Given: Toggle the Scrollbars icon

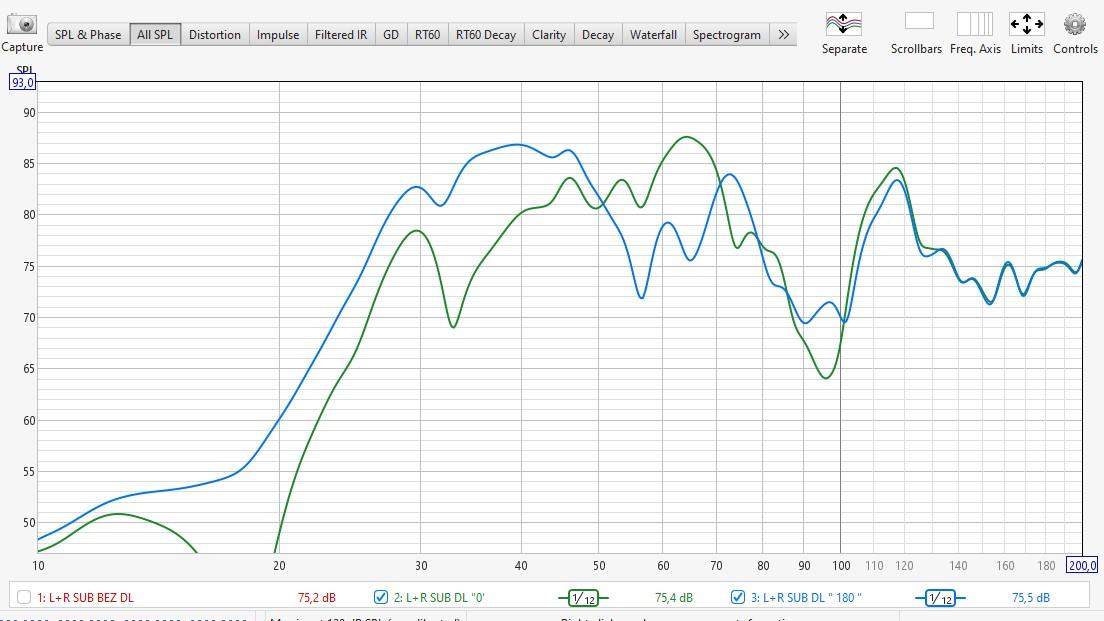Looking at the screenshot, I should coord(918,22).
